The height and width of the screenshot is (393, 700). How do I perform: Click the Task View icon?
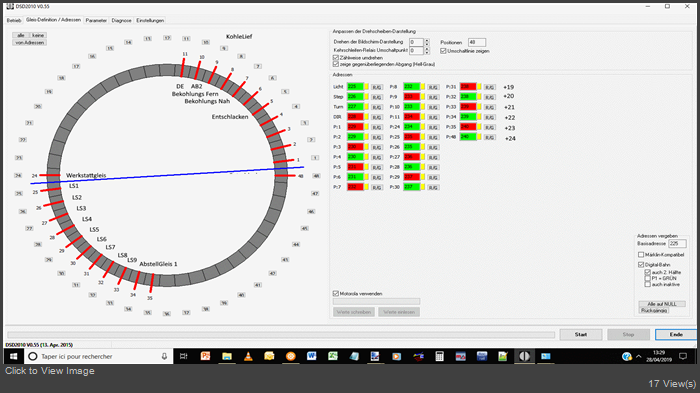point(183,356)
